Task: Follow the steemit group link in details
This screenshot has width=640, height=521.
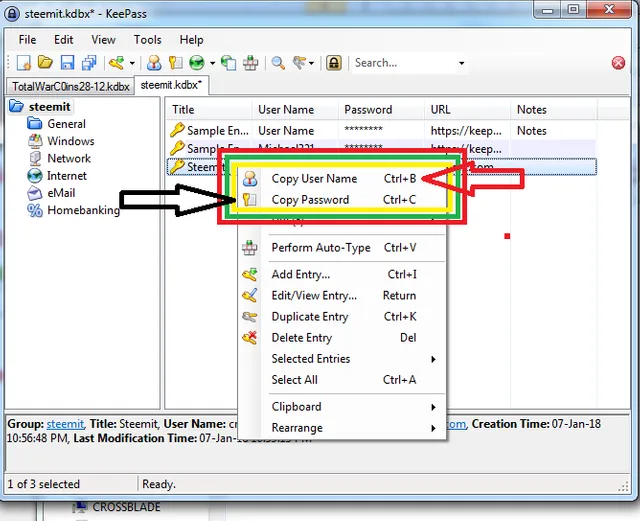Action: coord(65,424)
